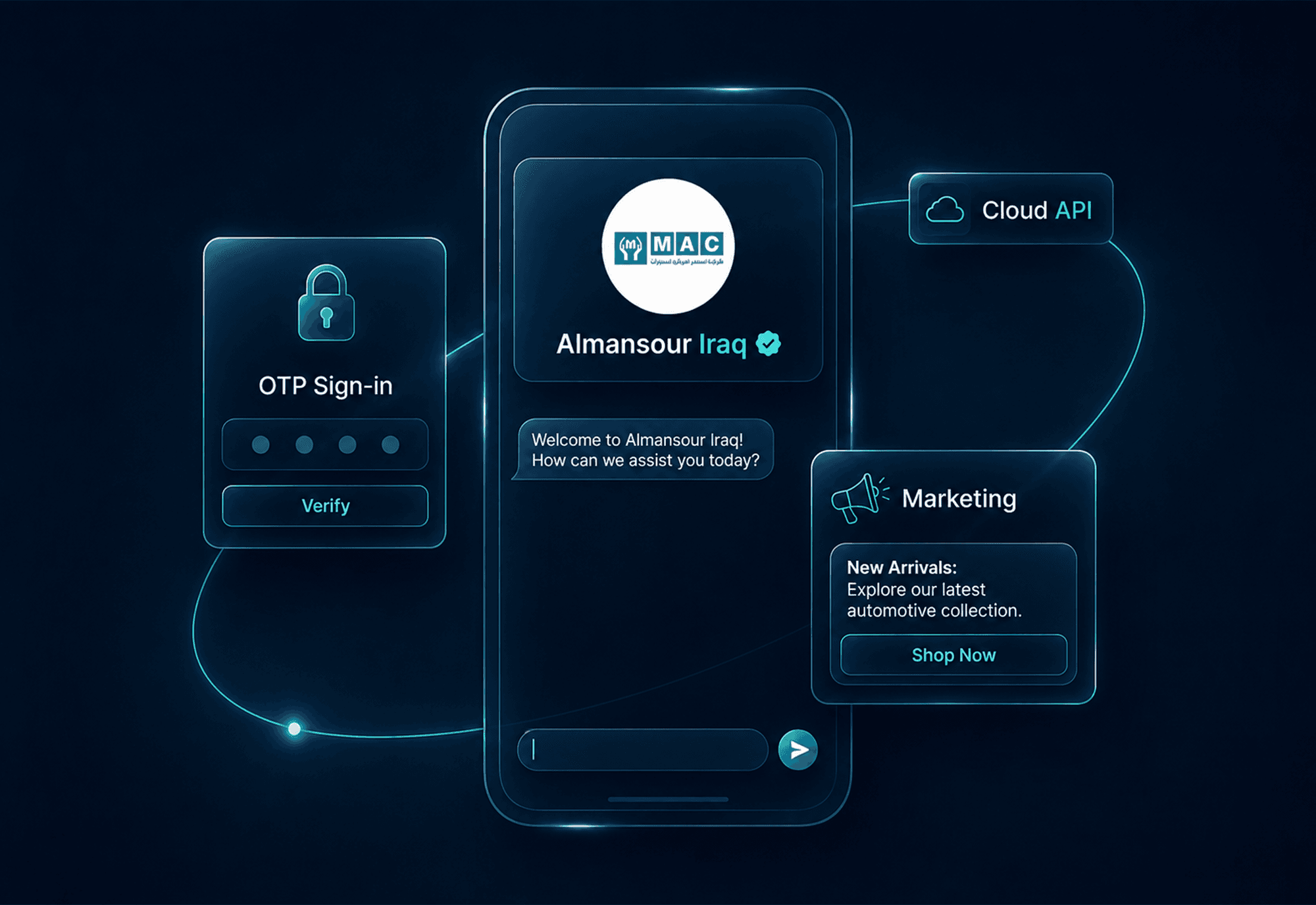This screenshot has height=905, width=1316.
Task: Click the phone home indicator bar
Action: 668,800
